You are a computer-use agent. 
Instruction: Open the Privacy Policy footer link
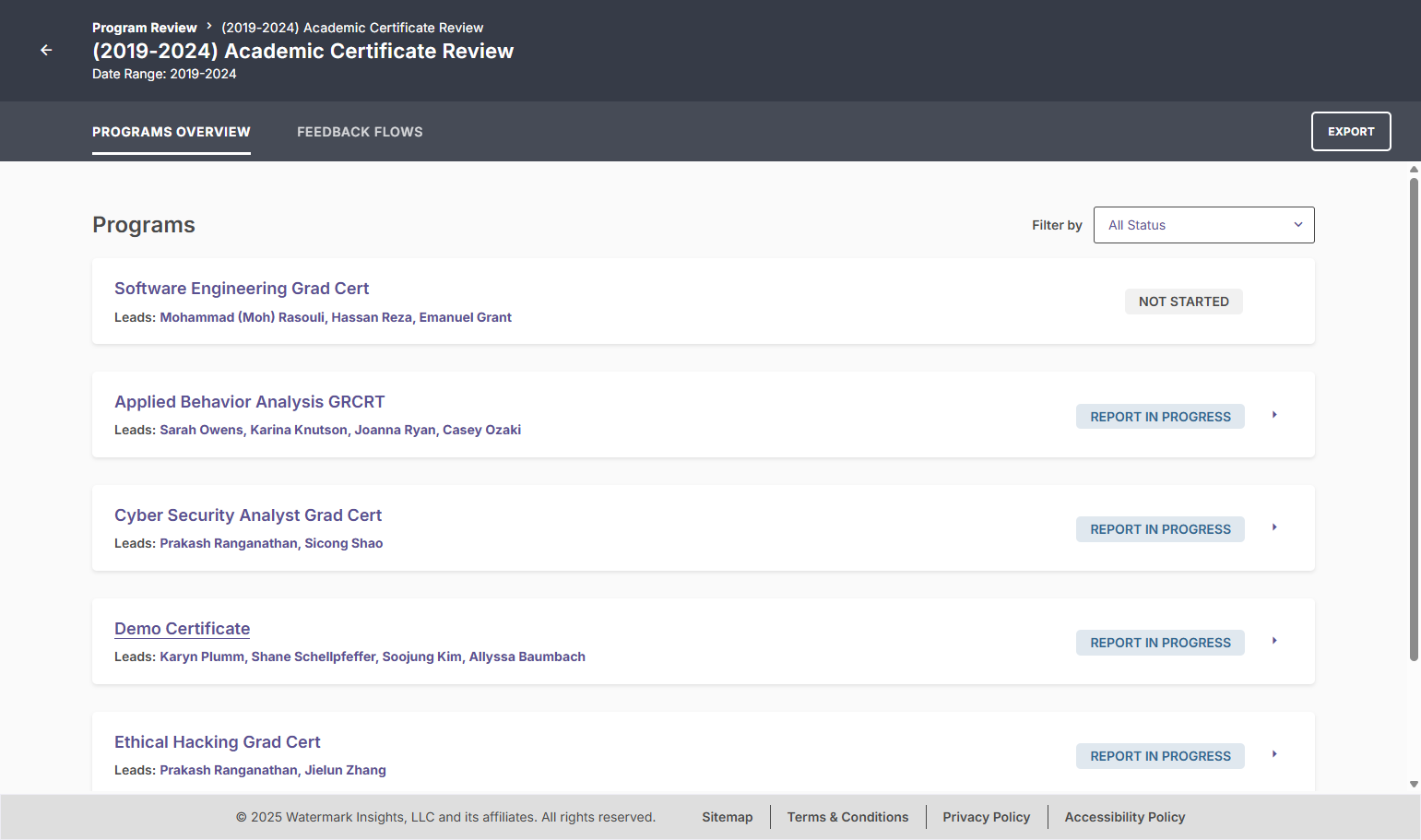(987, 817)
